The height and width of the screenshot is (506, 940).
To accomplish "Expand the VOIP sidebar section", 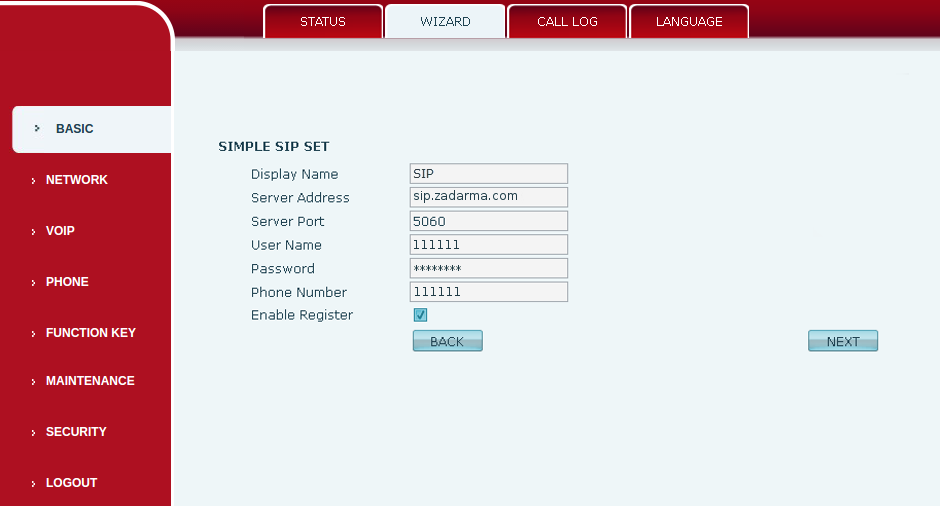I will tap(60, 231).
